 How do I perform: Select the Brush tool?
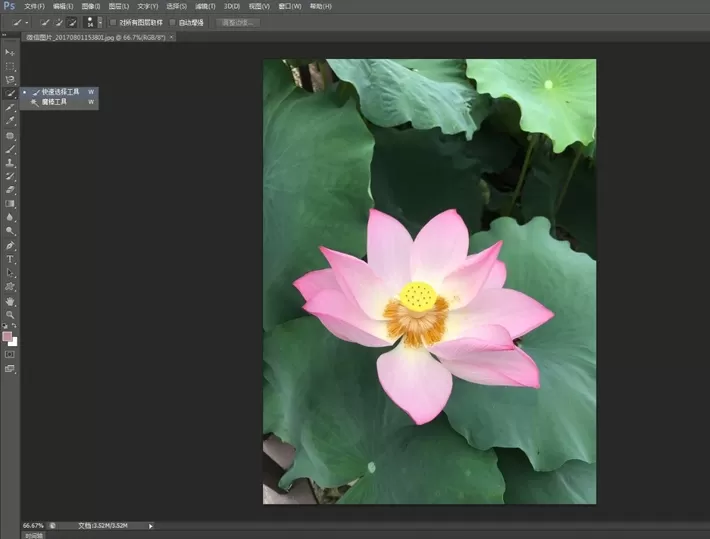click(x=10, y=149)
